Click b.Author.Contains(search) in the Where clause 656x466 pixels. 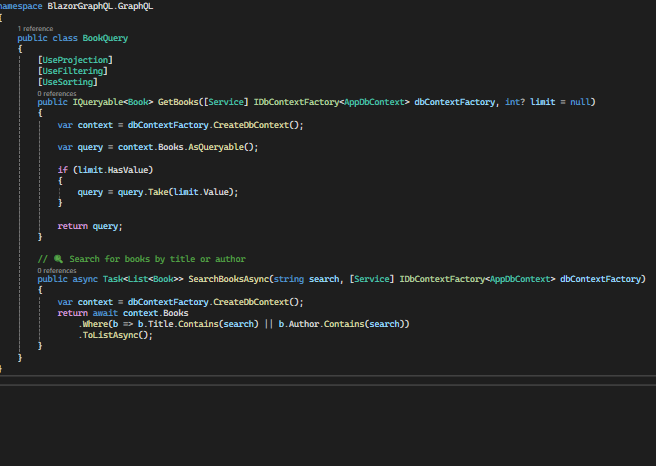tap(341, 324)
